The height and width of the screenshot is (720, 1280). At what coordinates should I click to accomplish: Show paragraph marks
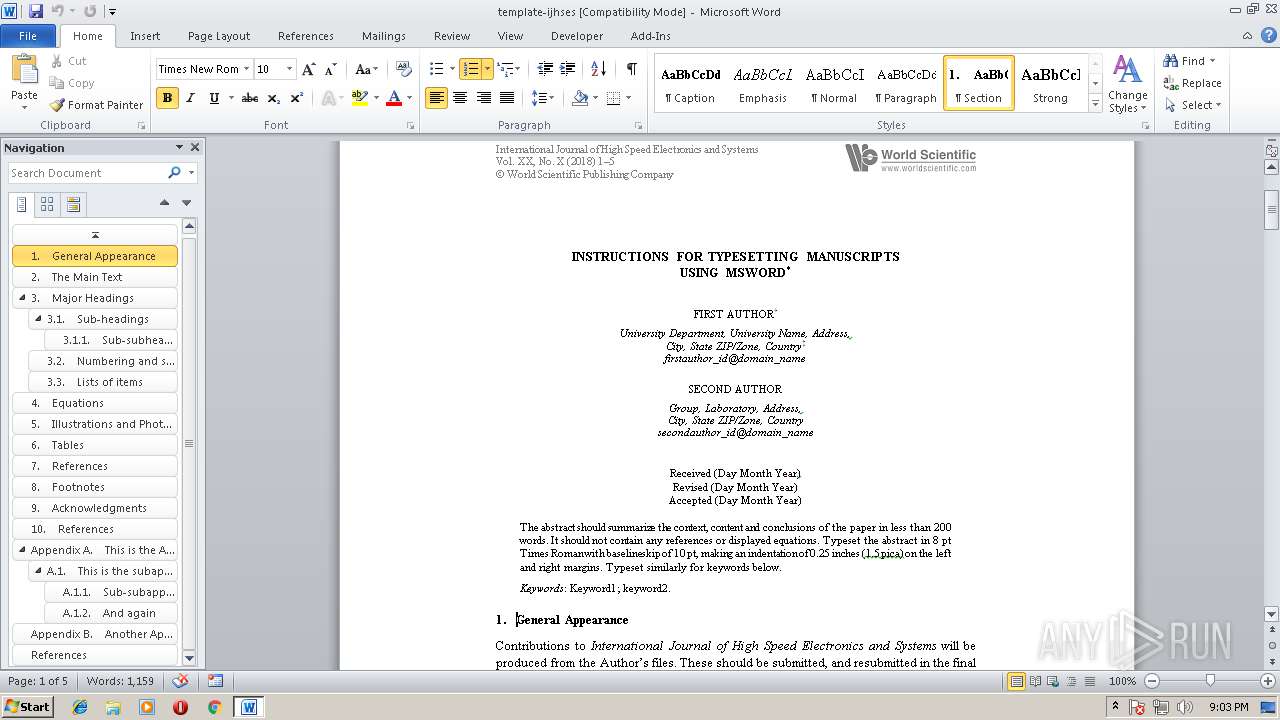[x=631, y=69]
